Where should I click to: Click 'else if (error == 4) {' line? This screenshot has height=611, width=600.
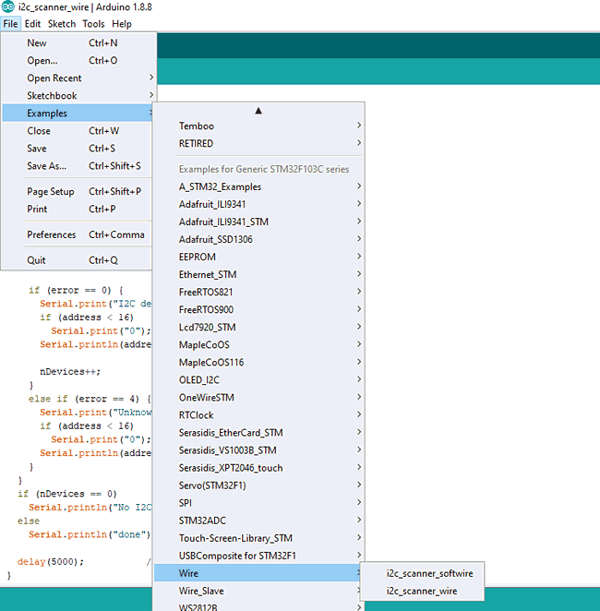tap(90, 399)
